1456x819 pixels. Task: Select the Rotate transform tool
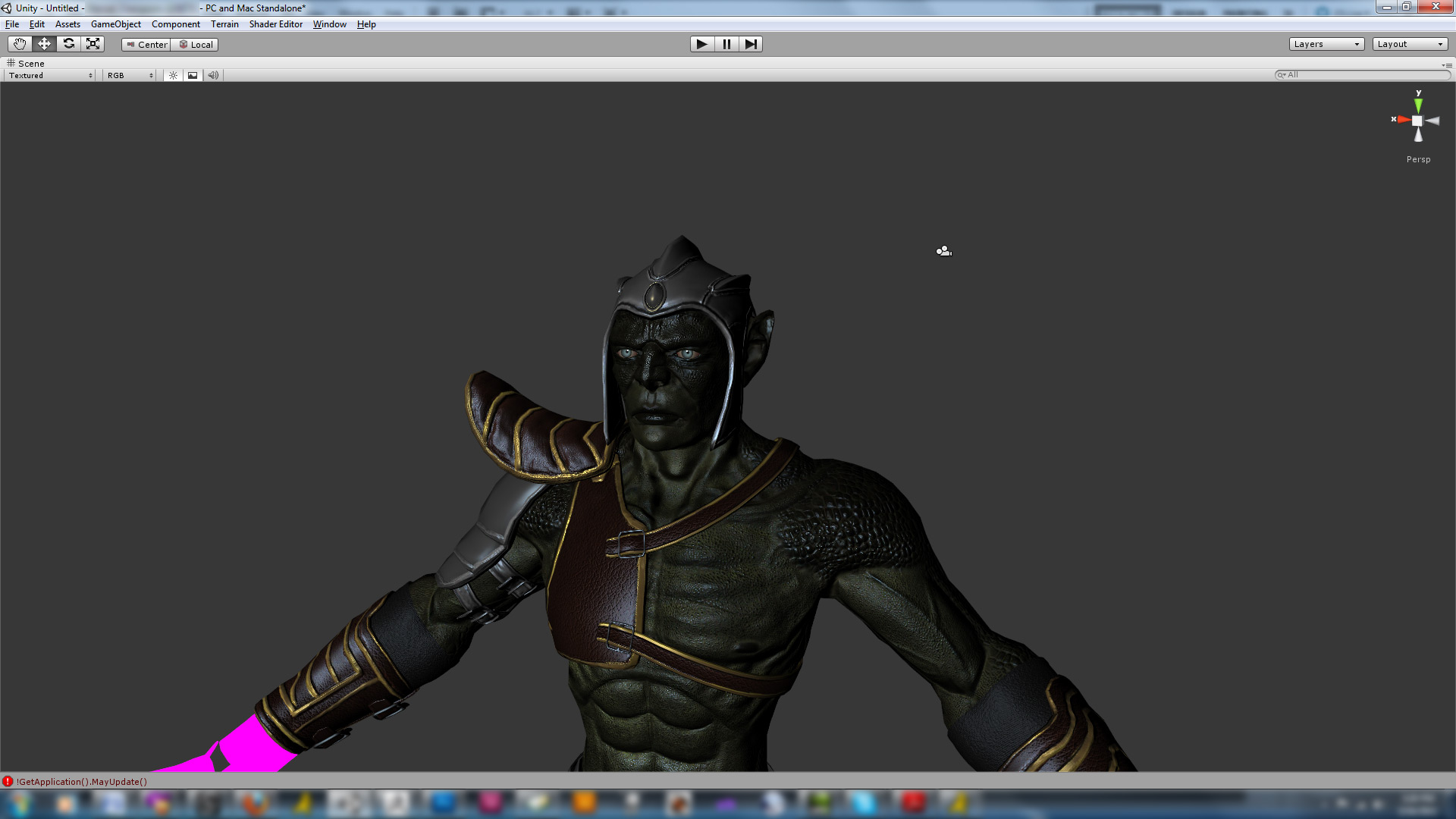click(68, 44)
